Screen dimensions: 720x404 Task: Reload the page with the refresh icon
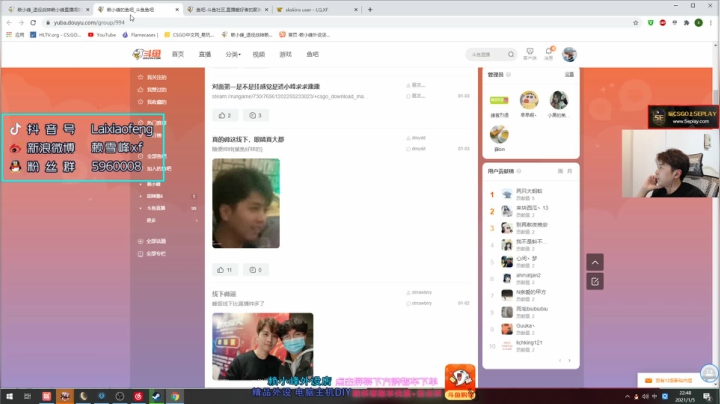click(x=33, y=22)
